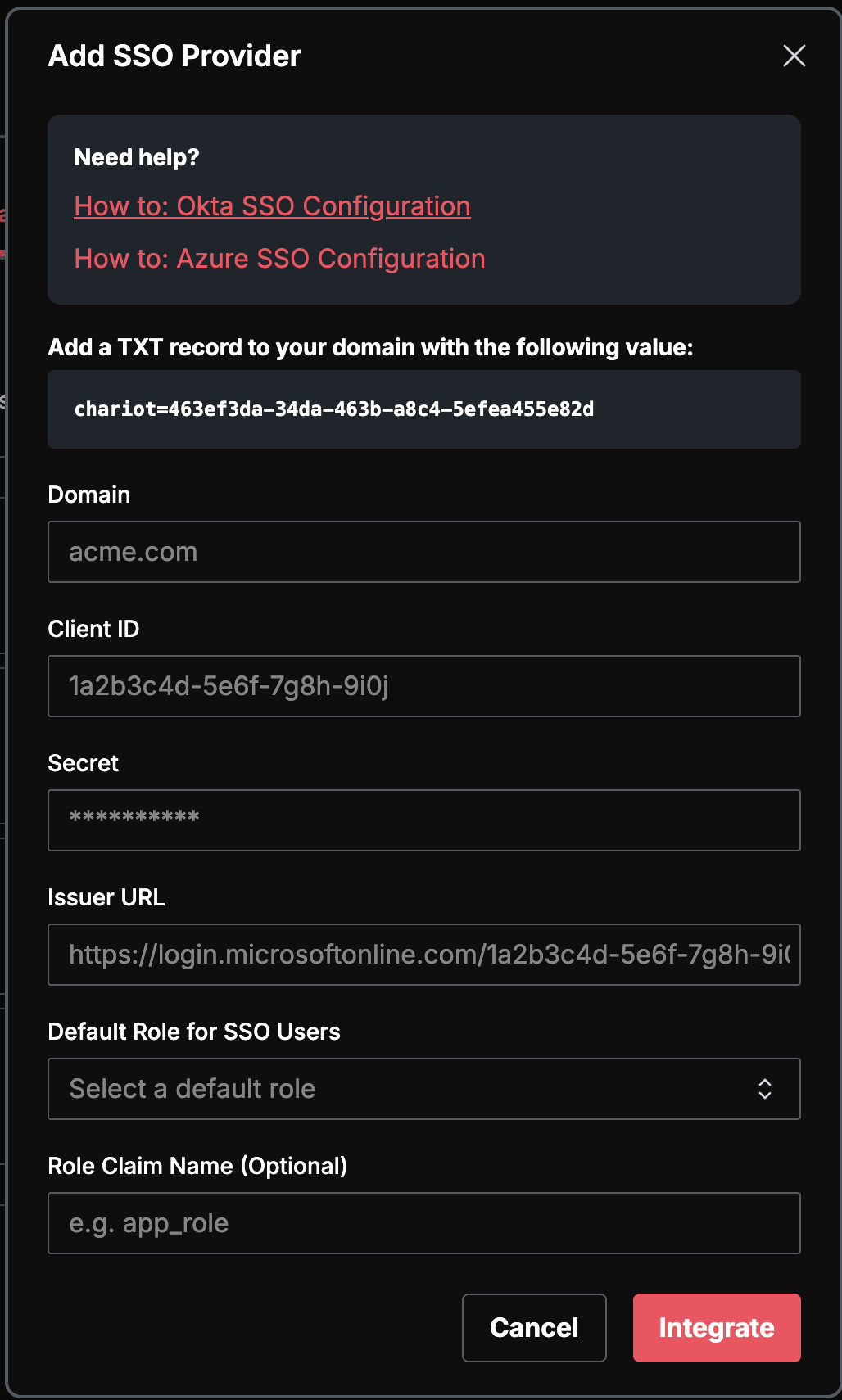This screenshot has width=842, height=1400.
Task: Open the Select a default role dropdown
Action: pyautogui.click(x=424, y=1089)
